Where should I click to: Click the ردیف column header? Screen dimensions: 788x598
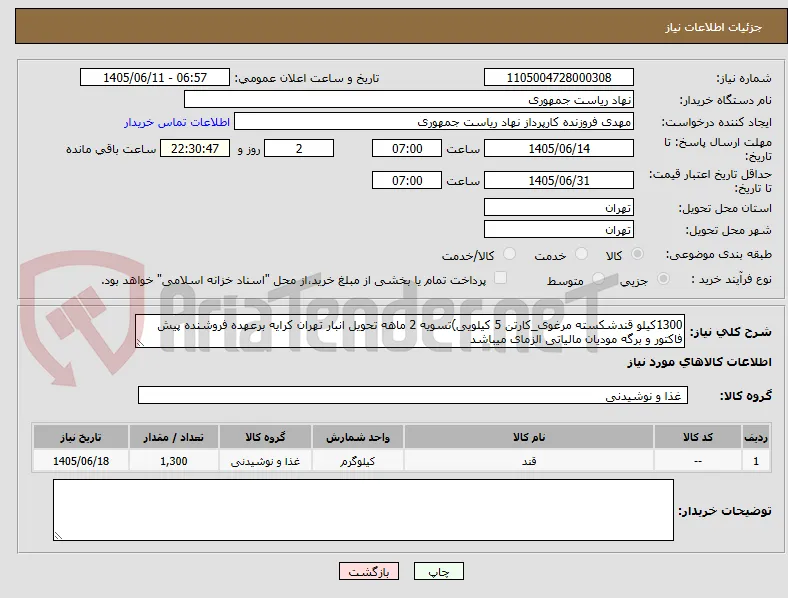point(756,437)
